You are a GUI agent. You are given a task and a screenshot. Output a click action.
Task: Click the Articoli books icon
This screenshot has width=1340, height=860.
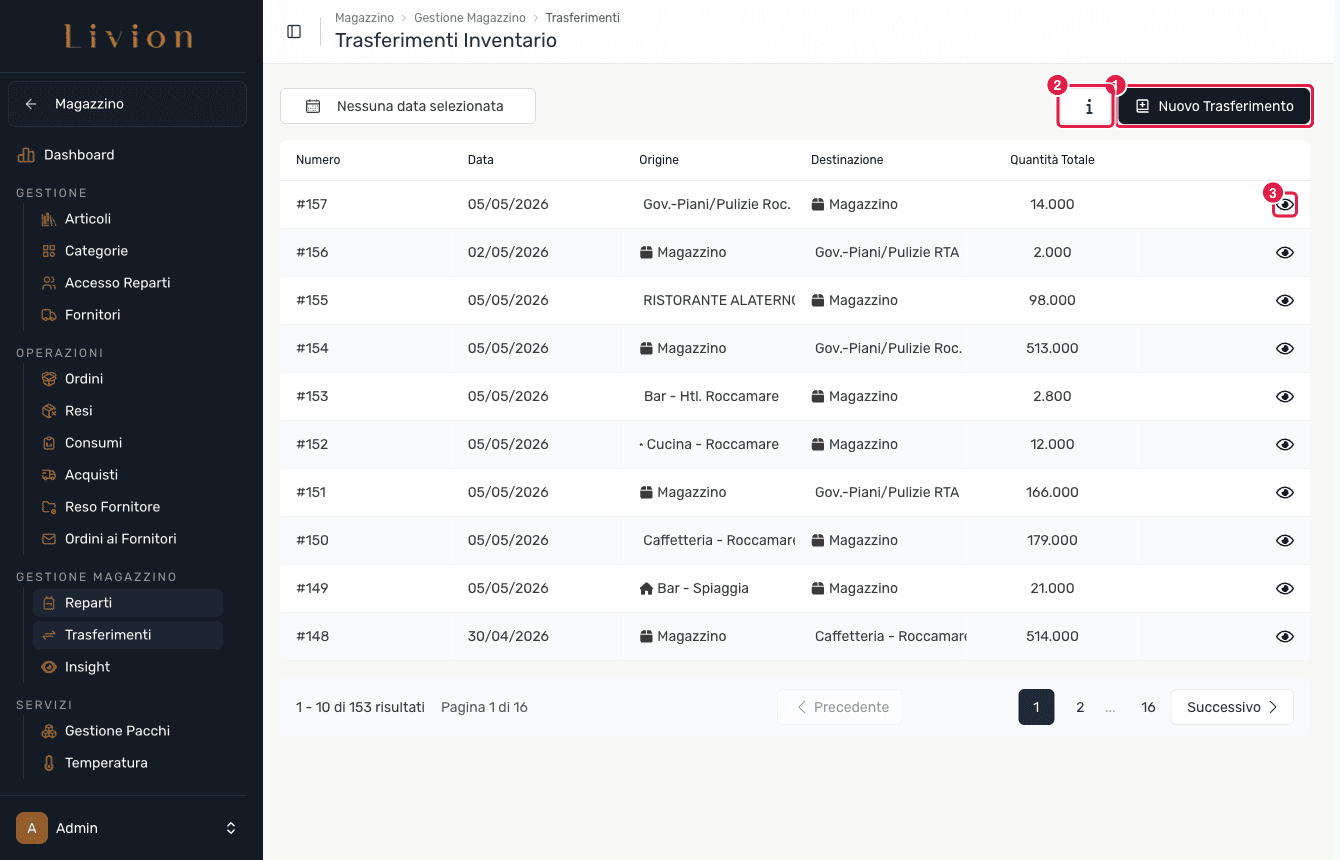(x=49, y=219)
